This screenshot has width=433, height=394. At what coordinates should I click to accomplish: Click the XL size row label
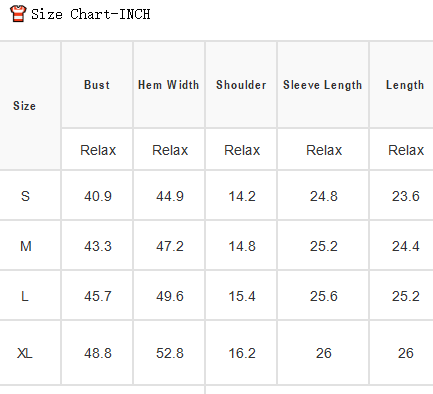(x=25, y=353)
